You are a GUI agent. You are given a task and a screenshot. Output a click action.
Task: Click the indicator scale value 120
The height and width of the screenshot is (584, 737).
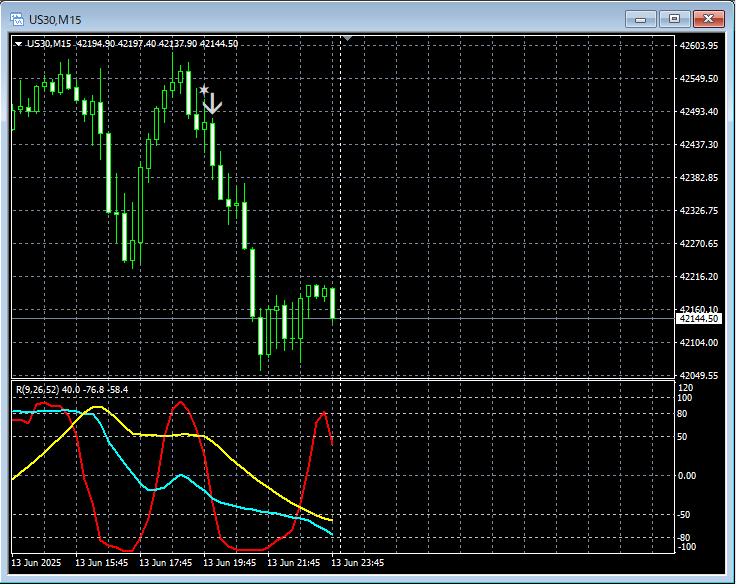pos(685,387)
